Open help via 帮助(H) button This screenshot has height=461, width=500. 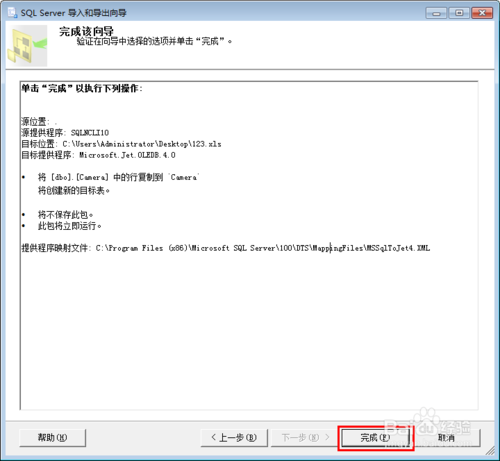(x=52, y=437)
